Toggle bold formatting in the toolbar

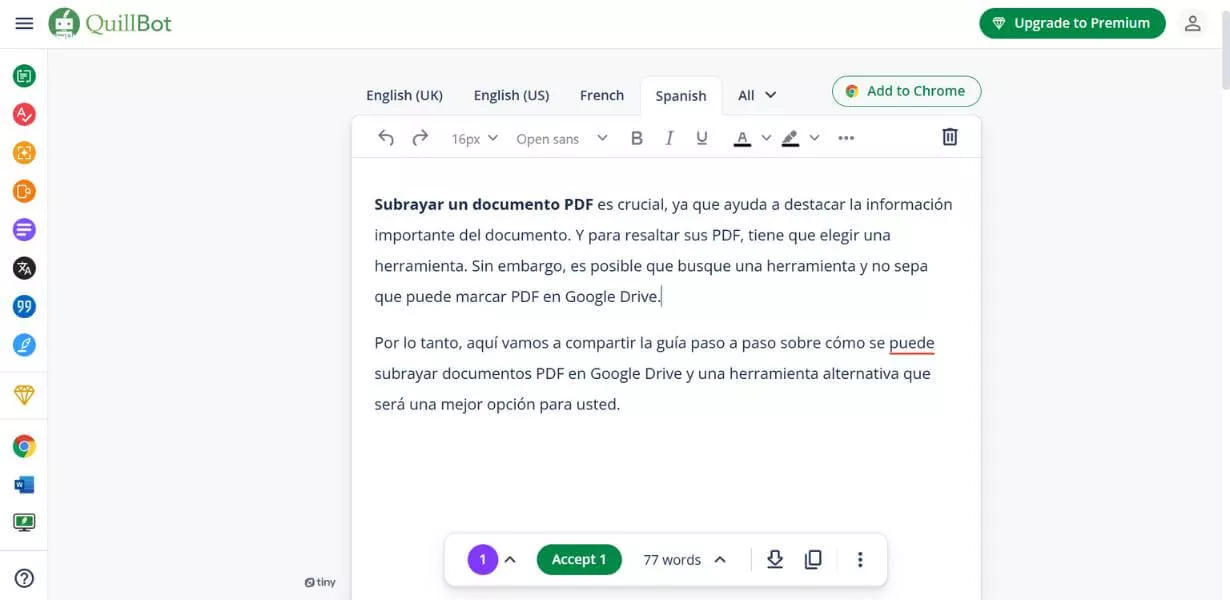(x=637, y=137)
